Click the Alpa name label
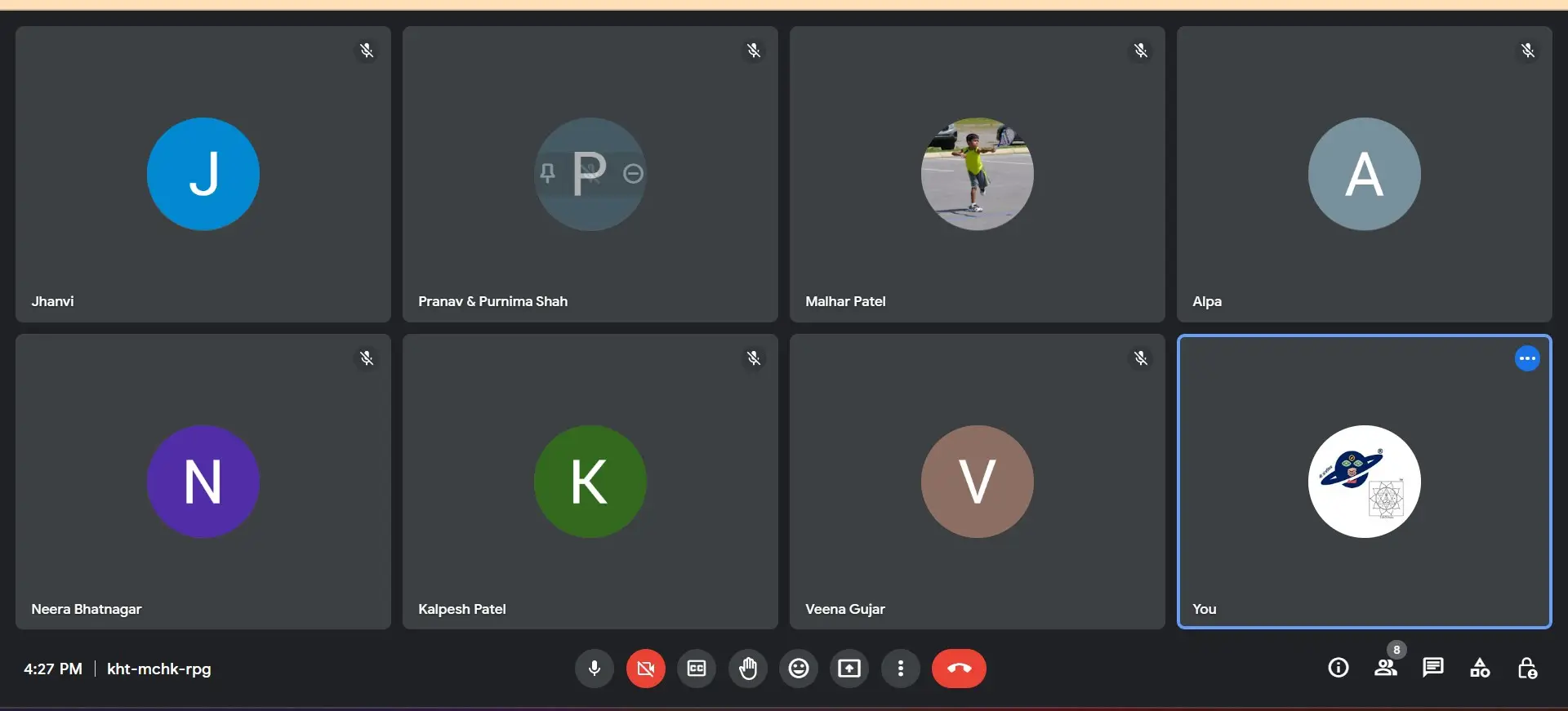 (1207, 301)
